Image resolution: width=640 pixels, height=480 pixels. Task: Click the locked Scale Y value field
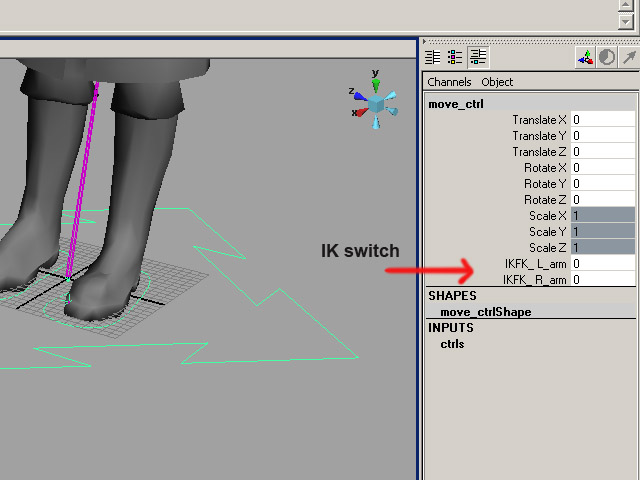[x=603, y=231]
